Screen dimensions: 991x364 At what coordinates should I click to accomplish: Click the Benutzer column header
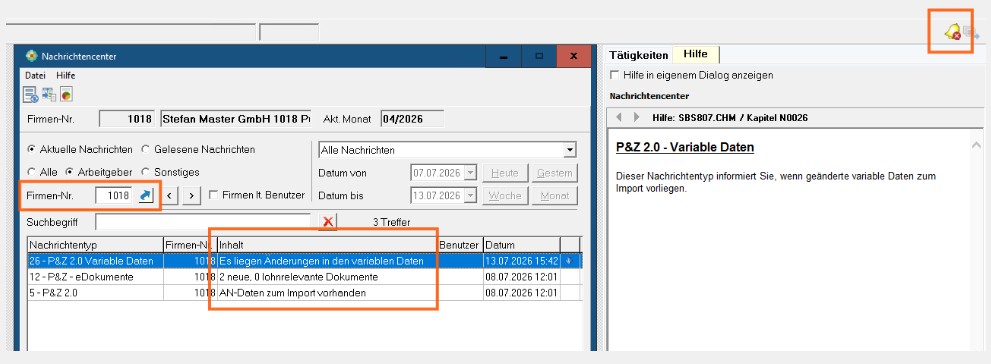460,245
